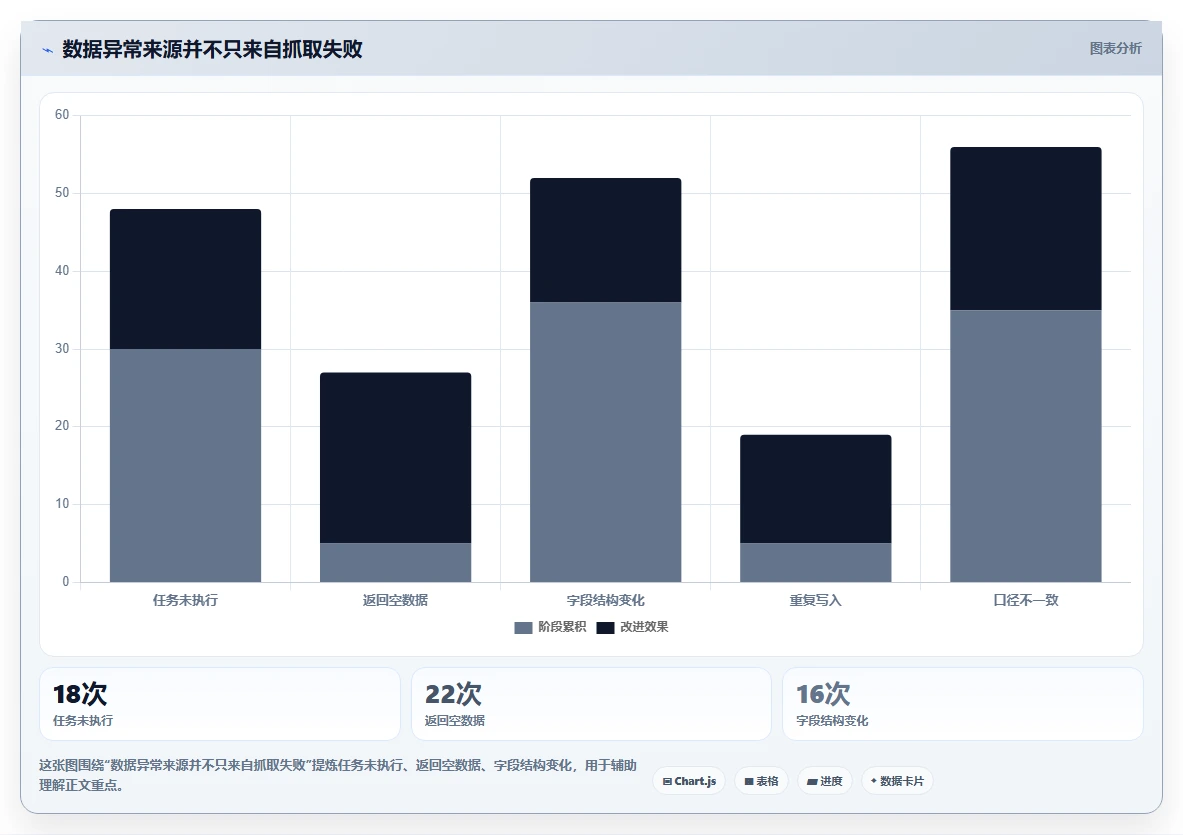
Task: Click the 40 y-axis value
Action: coord(62,270)
